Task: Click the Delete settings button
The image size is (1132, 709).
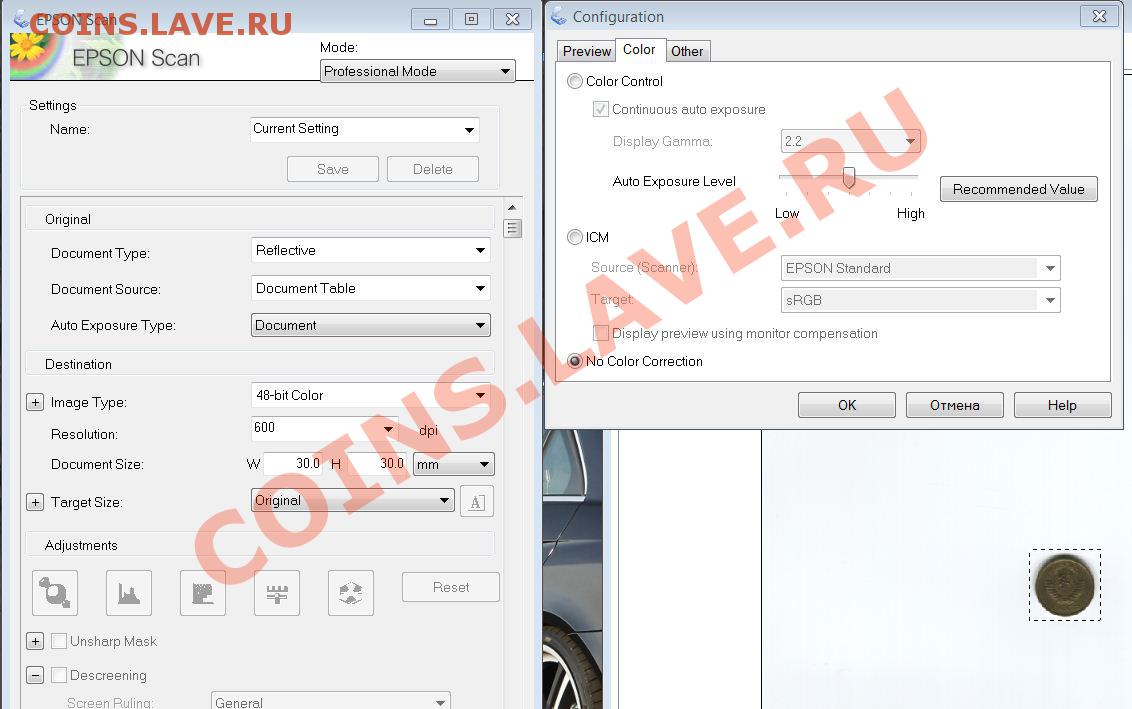Action: 432,169
